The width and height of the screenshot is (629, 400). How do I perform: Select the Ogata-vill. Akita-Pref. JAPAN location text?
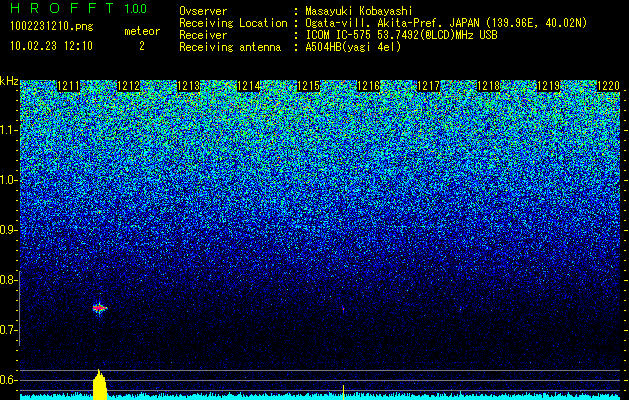point(446,23)
